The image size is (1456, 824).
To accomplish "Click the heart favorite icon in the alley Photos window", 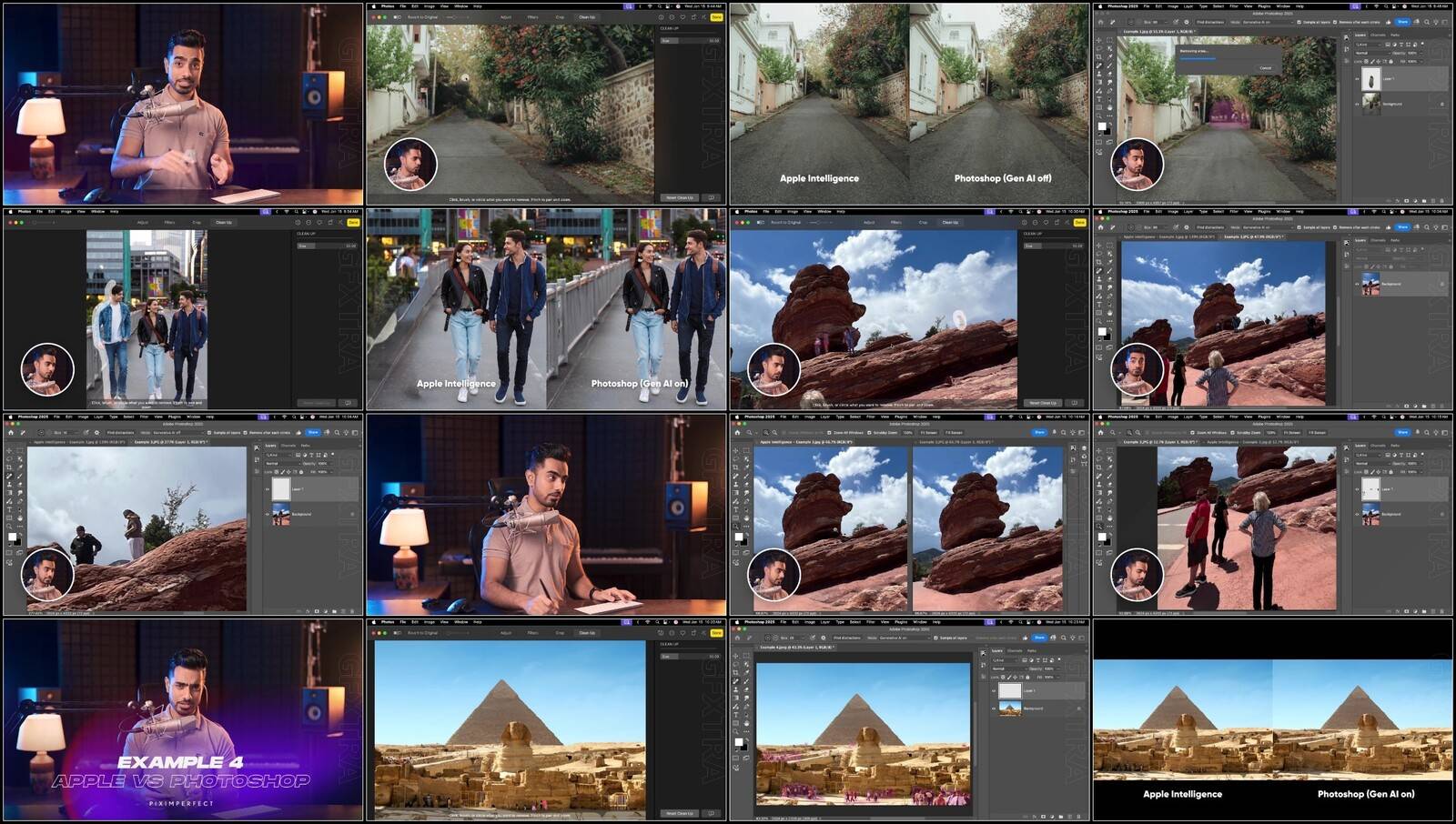I will click(x=682, y=17).
